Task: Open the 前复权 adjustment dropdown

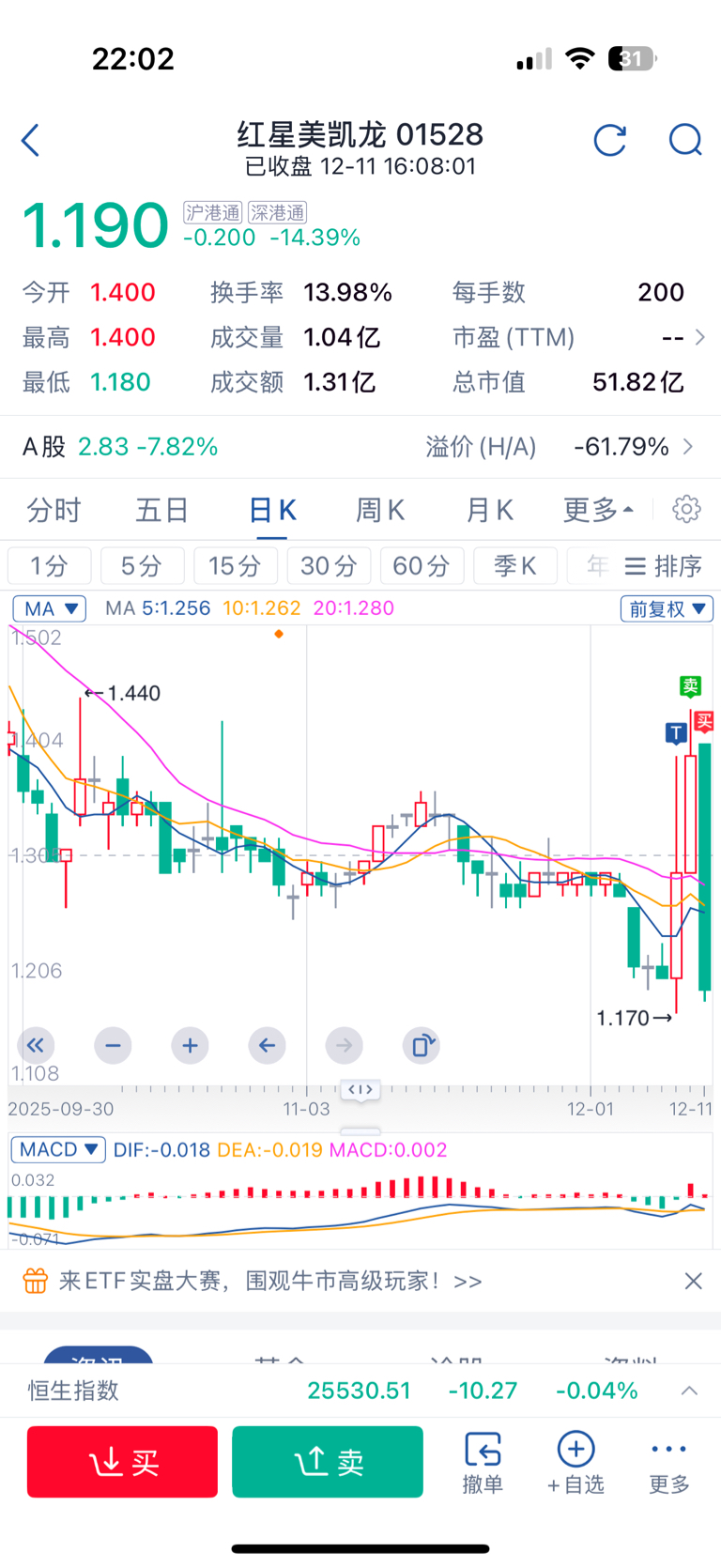Action: click(667, 608)
